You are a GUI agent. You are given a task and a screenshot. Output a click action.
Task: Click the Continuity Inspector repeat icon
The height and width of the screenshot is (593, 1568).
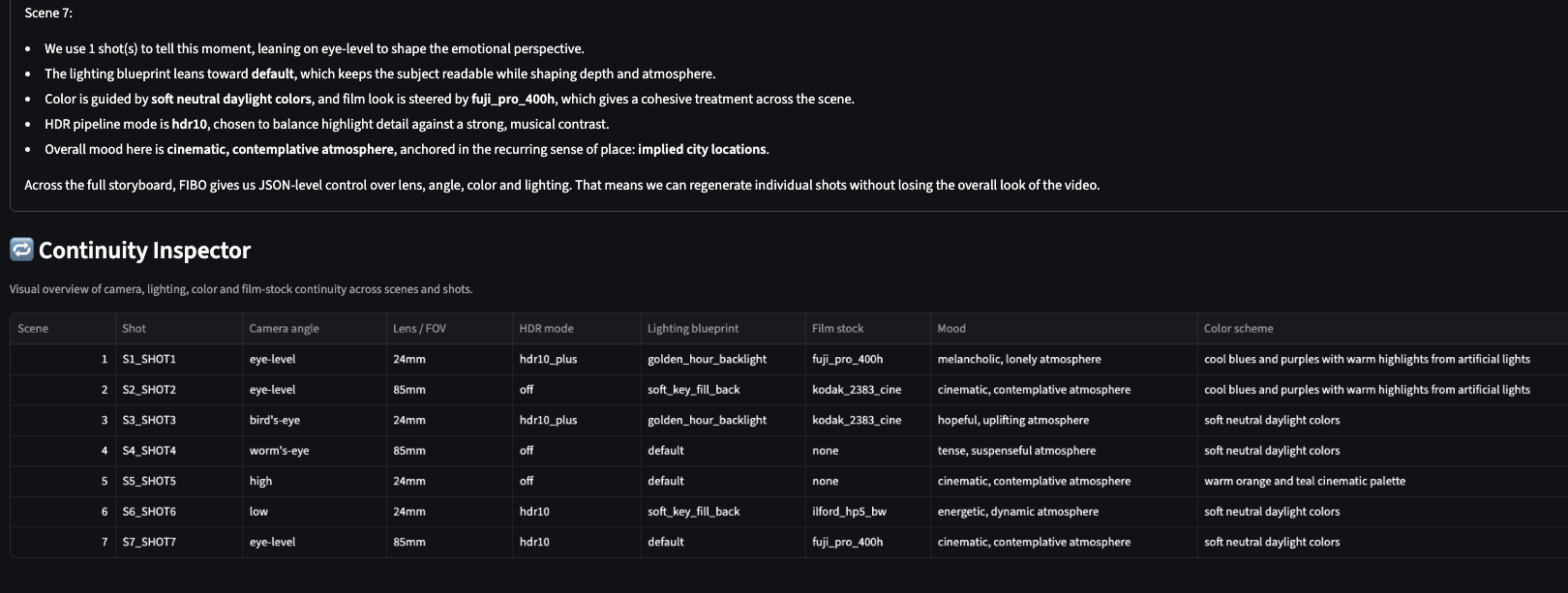[x=21, y=250]
